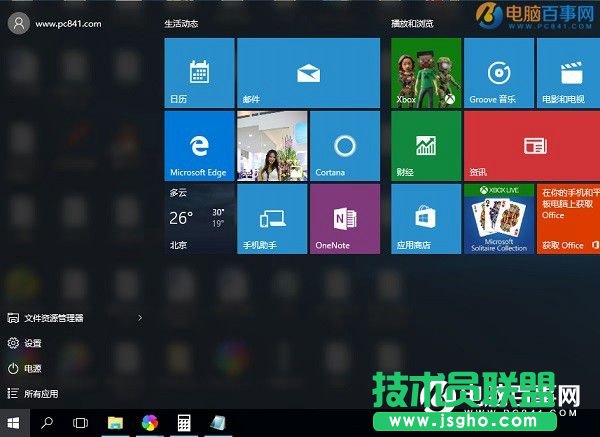This screenshot has height=437, width=600.
Task: Expand the 文件资源管理器 jump list arrow
Action: click(x=140, y=318)
